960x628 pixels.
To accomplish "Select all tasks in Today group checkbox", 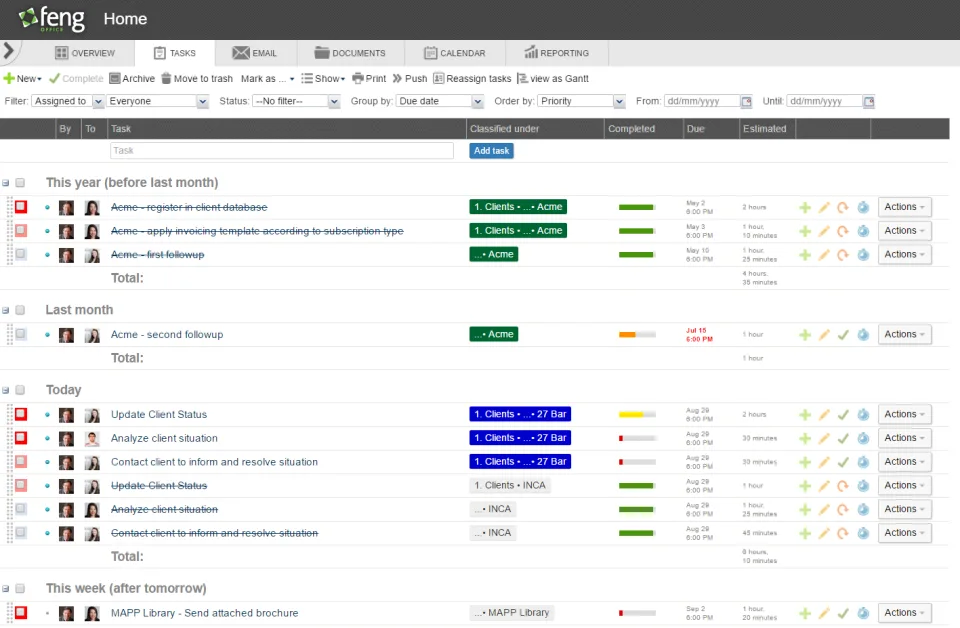I will click(20, 390).
